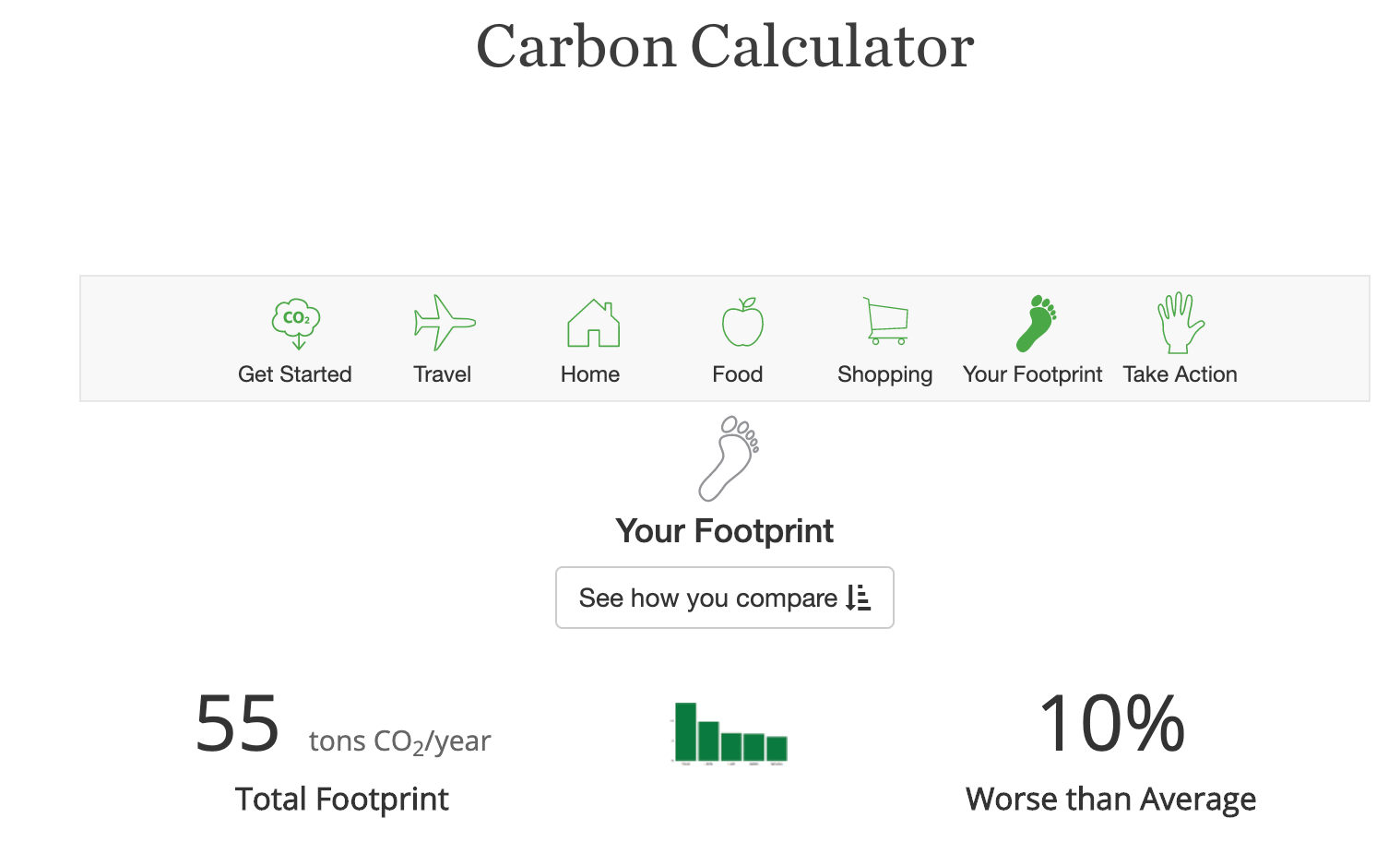This screenshot has width=1400, height=865.
Task: Select the Your Footprint tab label
Action: pyautogui.click(x=1033, y=374)
